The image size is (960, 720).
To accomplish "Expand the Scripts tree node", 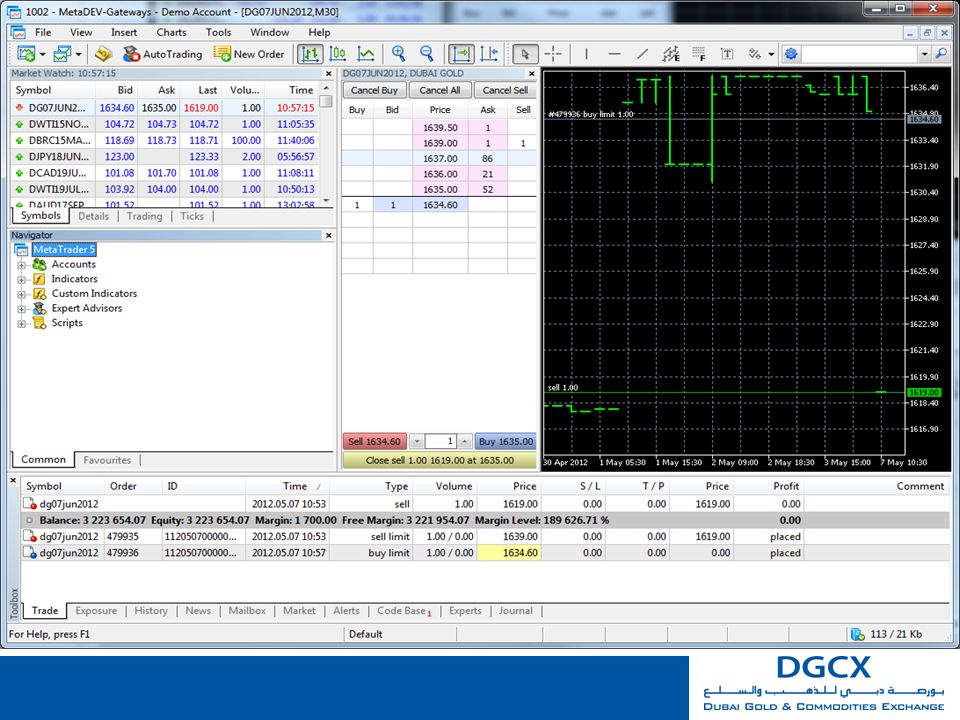I will click(21, 324).
